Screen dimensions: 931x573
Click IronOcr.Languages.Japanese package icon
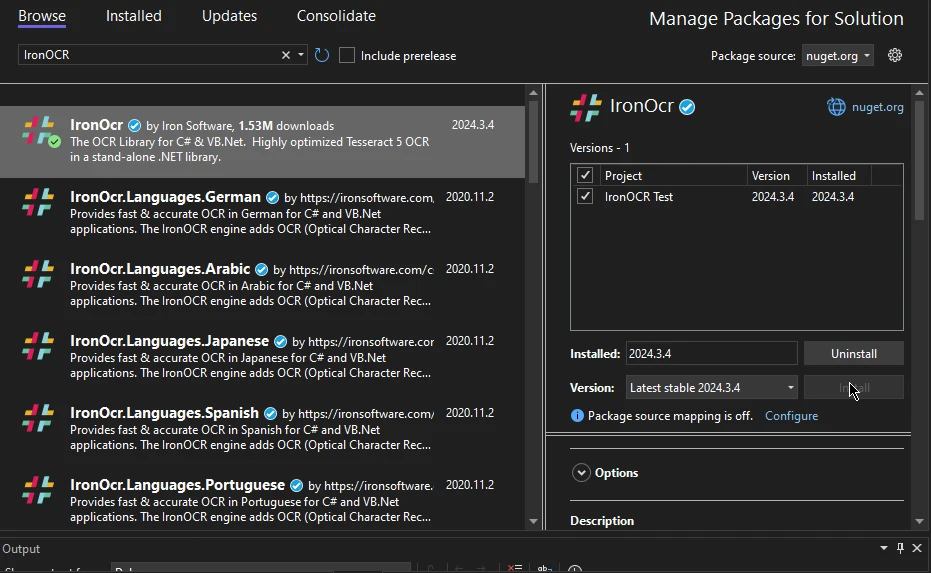click(38, 347)
